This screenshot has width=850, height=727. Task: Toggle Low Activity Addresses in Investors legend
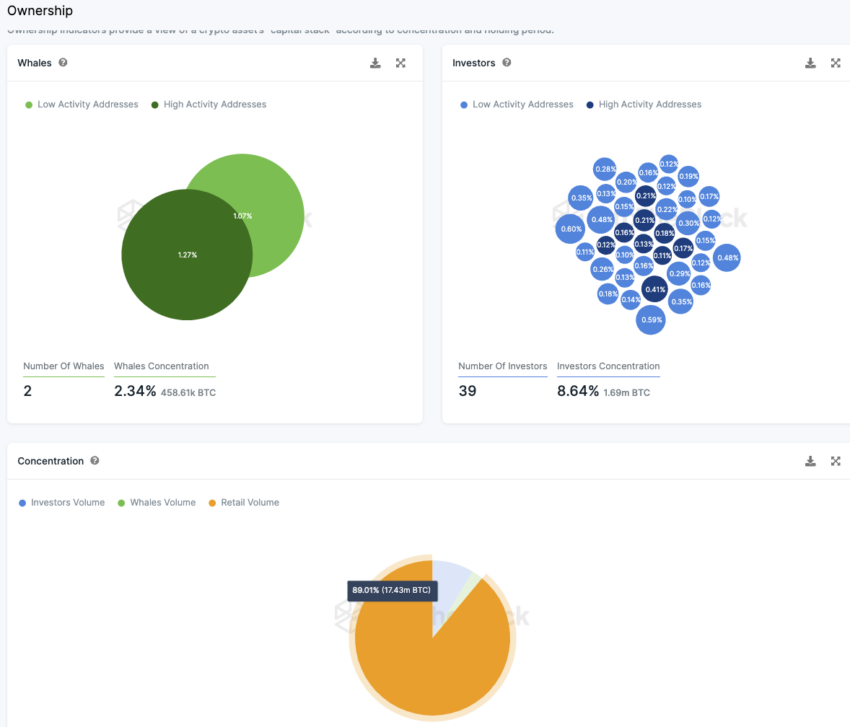517,104
